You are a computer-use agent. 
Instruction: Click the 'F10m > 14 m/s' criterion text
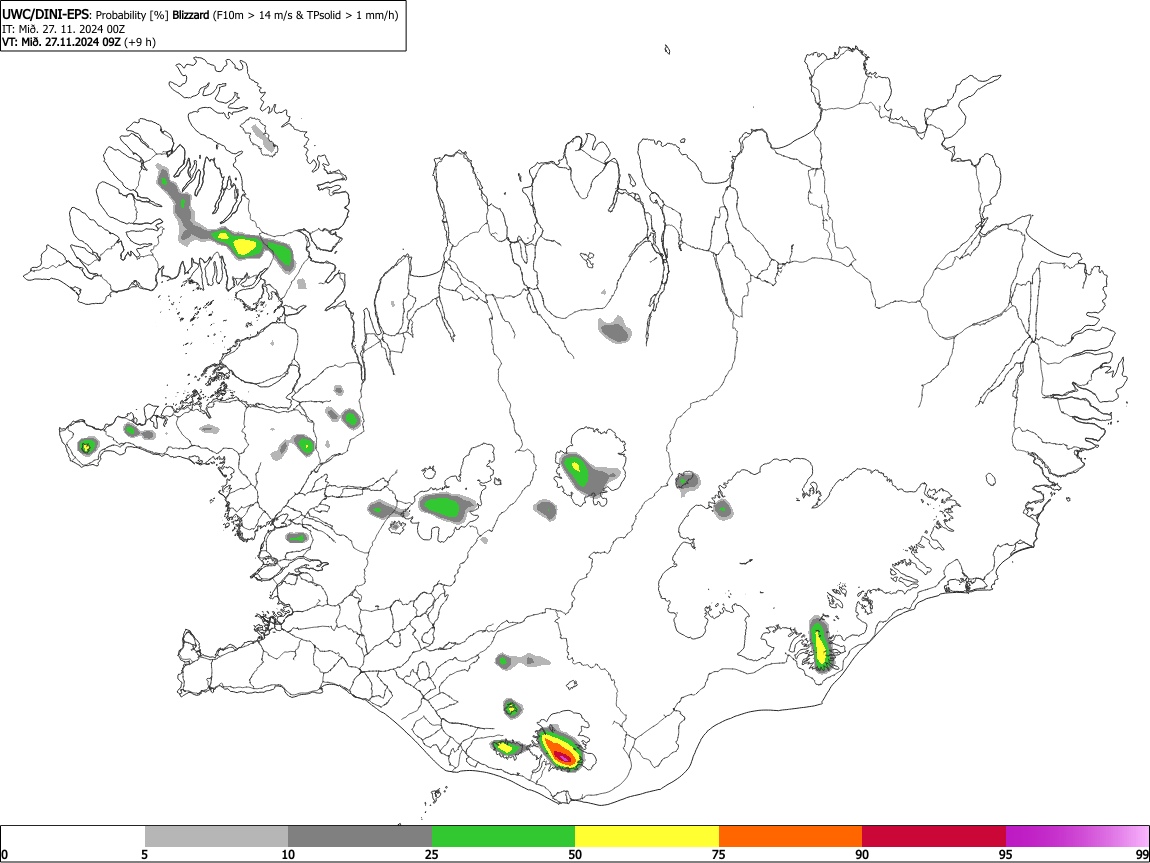pos(252,15)
